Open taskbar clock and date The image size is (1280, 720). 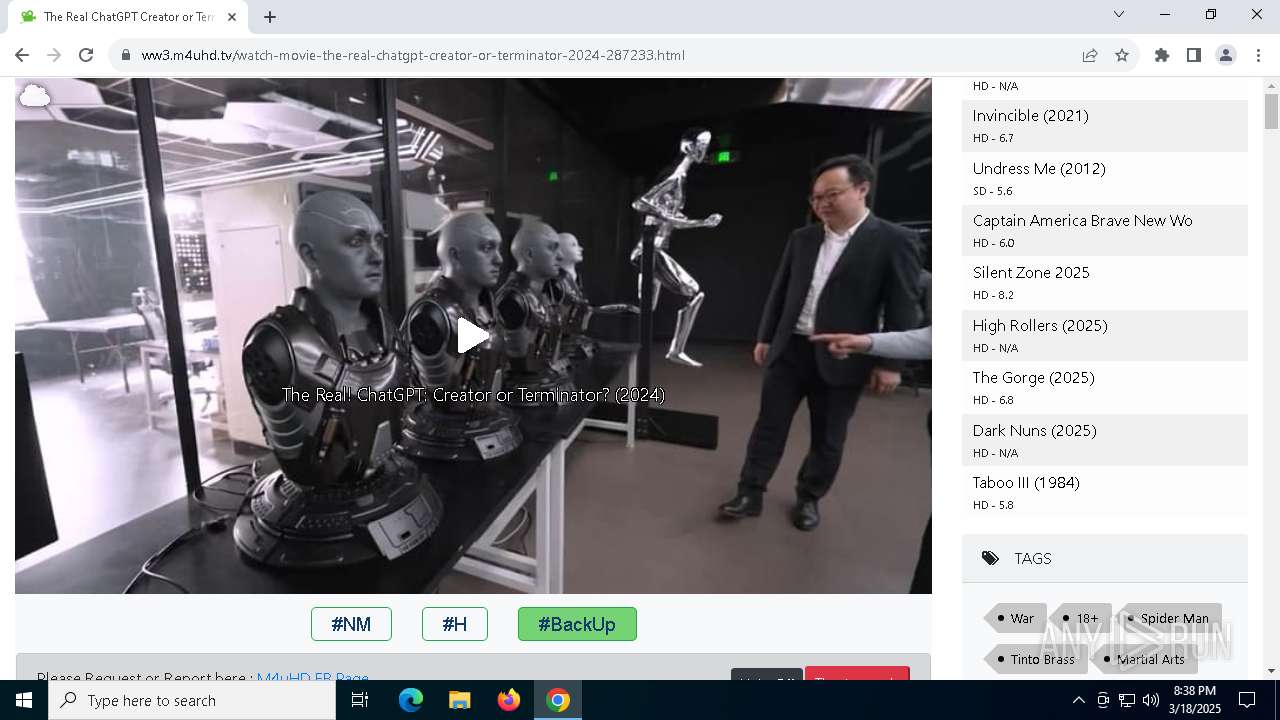(1195, 700)
